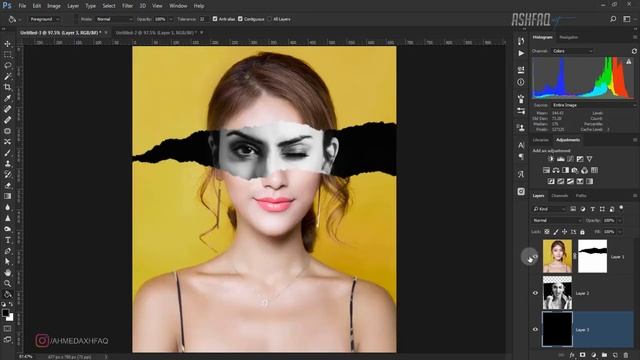Image resolution: width=640 pixels, height=360 pixels.
Task: Open the layer Fill dropdown arrow
Action: click(x=620, y=232)
